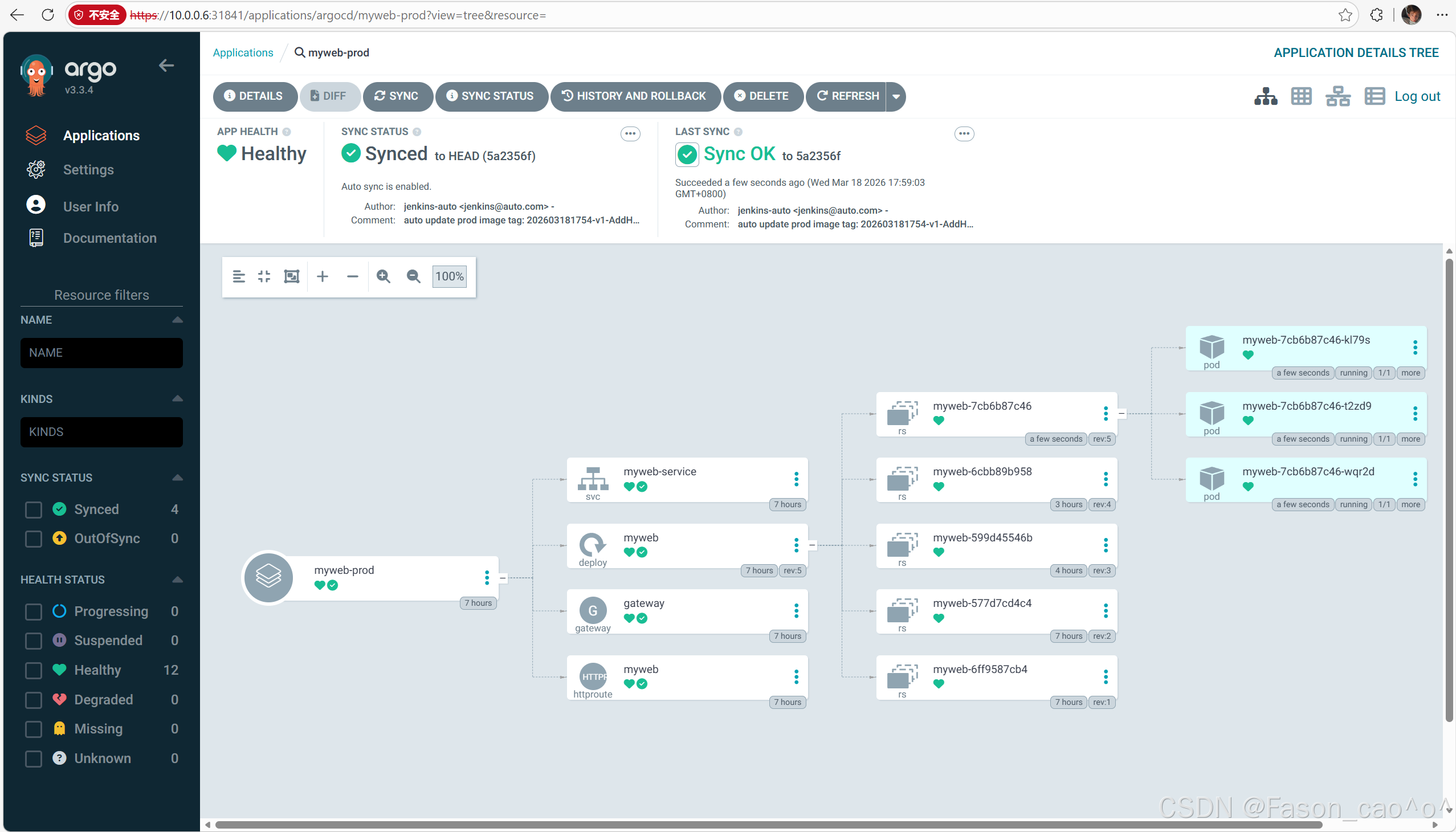Zoom in on the resource tree
This screenshot has height=832, width=1456.
coord(384,276)
